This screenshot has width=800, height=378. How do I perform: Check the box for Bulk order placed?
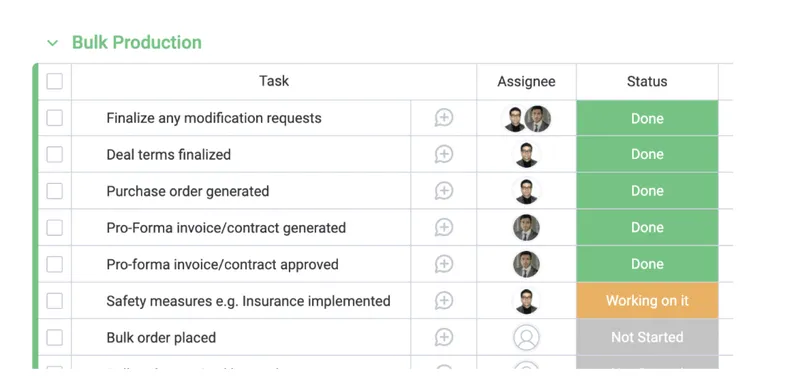(55, 337)
